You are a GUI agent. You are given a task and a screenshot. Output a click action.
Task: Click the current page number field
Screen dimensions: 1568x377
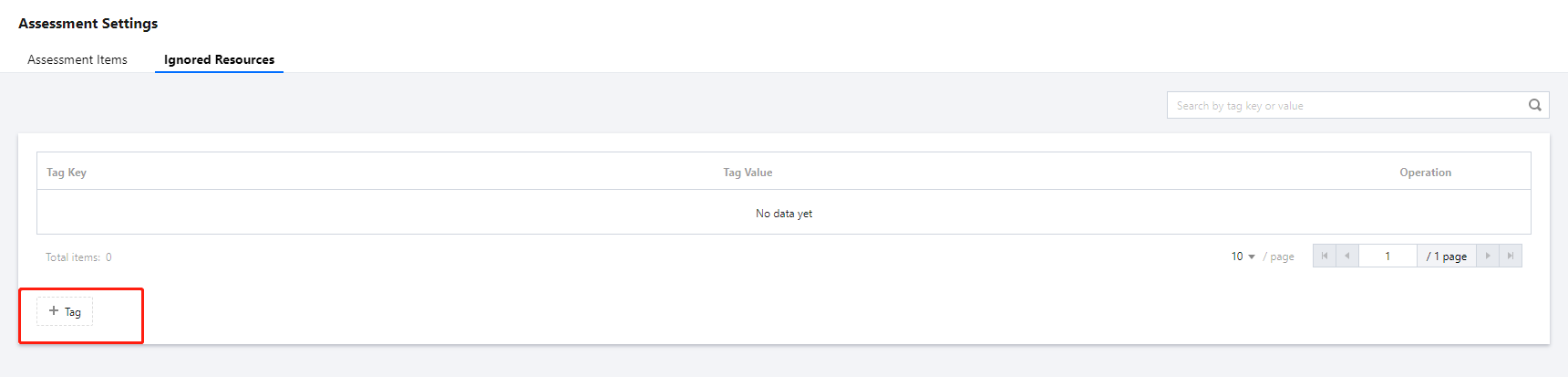(x=1387, y=257)
